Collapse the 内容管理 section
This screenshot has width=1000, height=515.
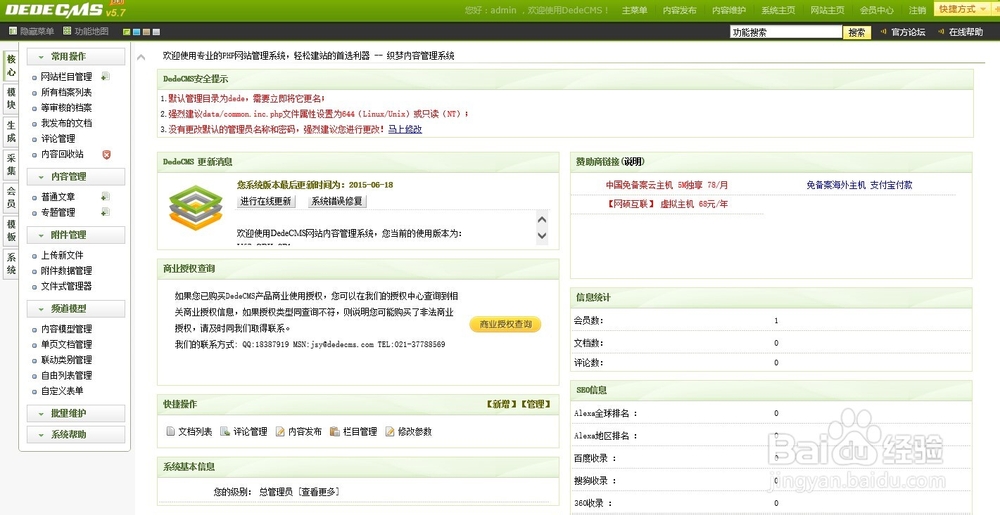(x=77, y=177)
